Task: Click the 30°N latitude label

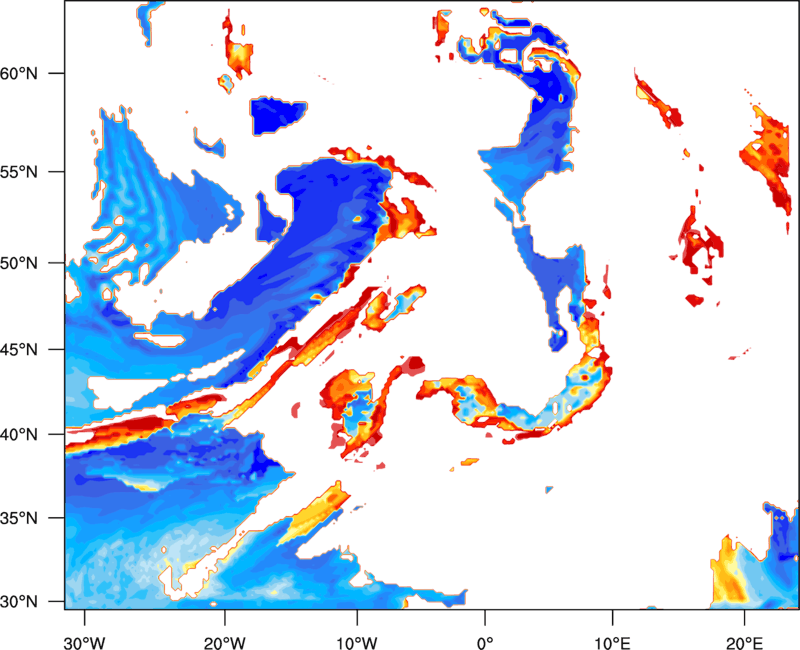Action: 19,602
